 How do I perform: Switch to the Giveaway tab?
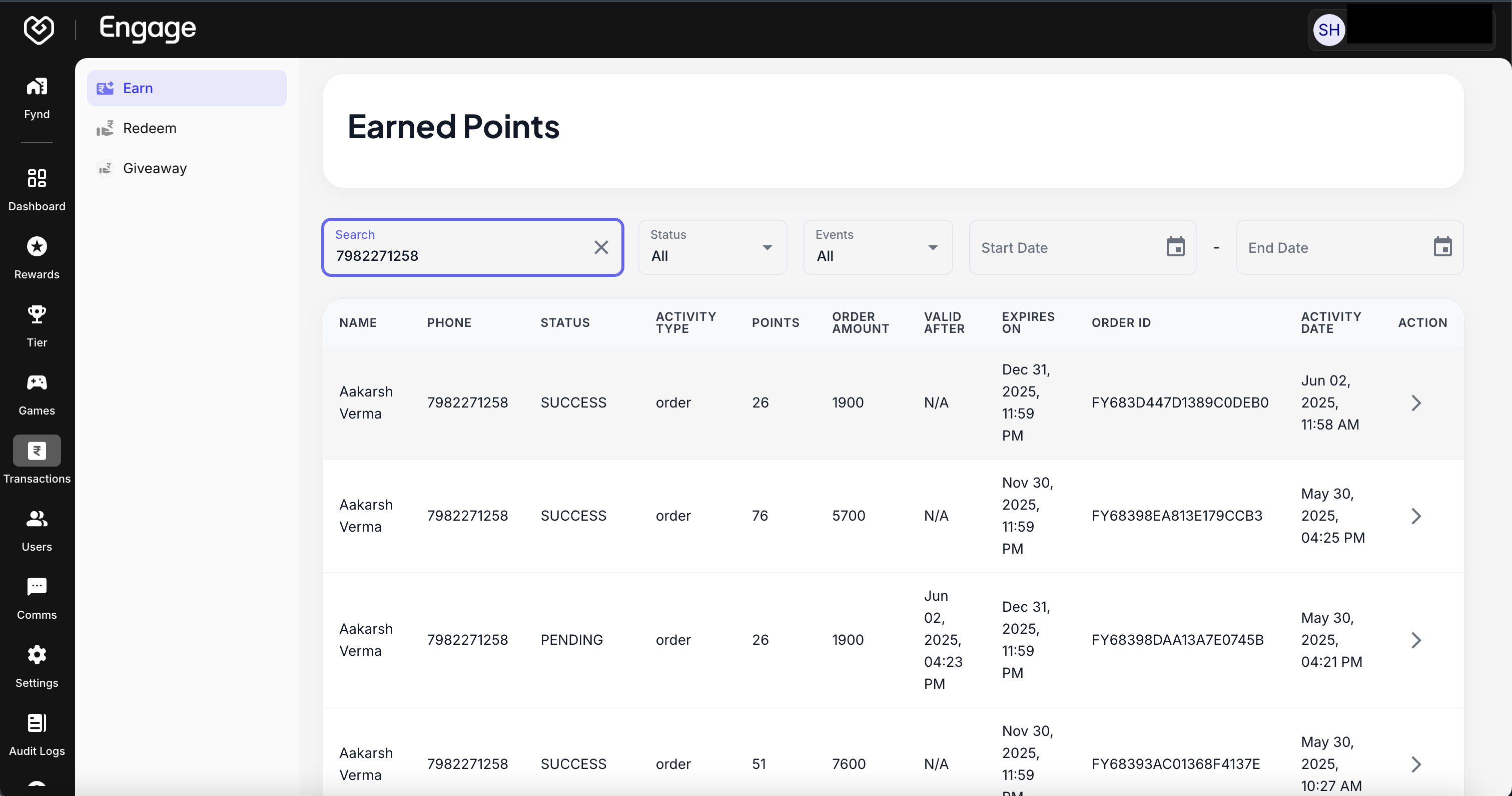pyautogui.click(x=187, y=168)
